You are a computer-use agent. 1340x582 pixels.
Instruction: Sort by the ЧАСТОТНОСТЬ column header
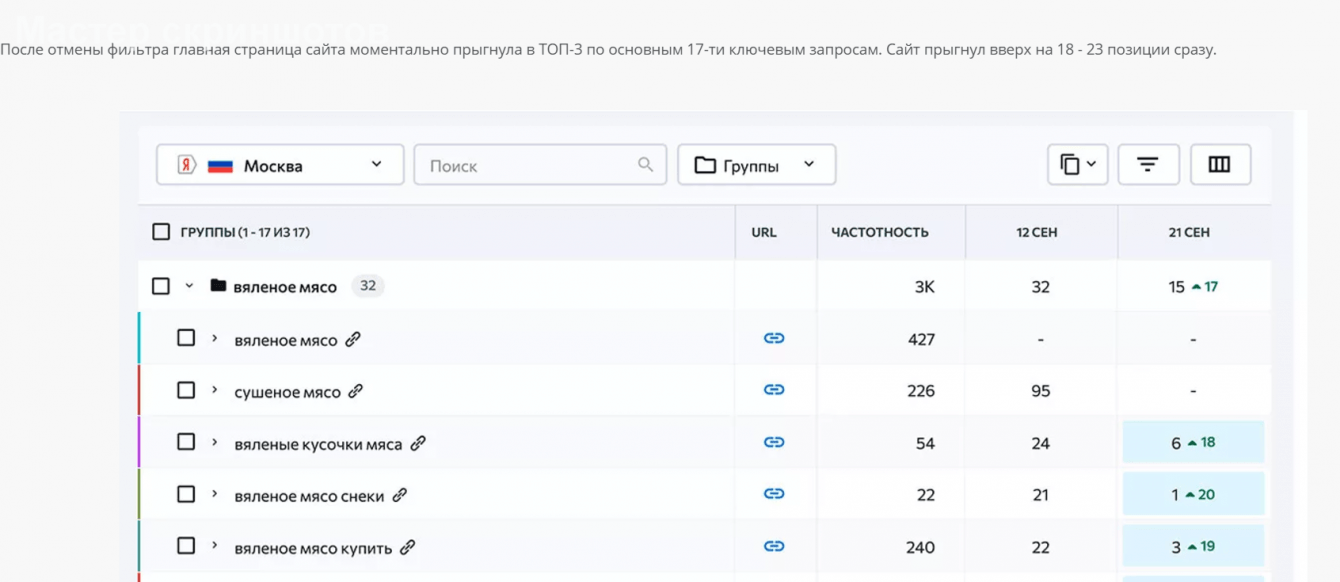click(x=880, y=232)
